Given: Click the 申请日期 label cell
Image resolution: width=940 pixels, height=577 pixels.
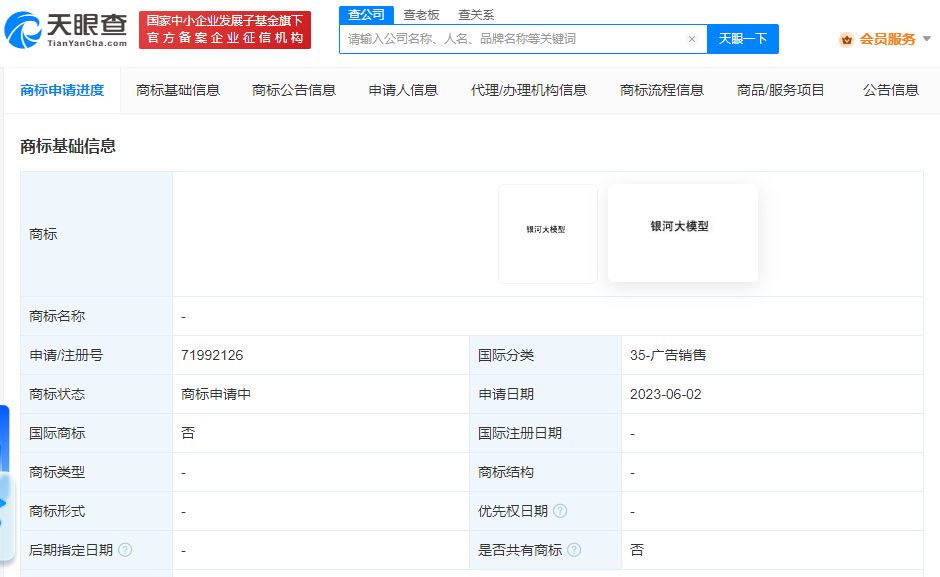Looking at the screenshot, I should [x=546, y=395].
